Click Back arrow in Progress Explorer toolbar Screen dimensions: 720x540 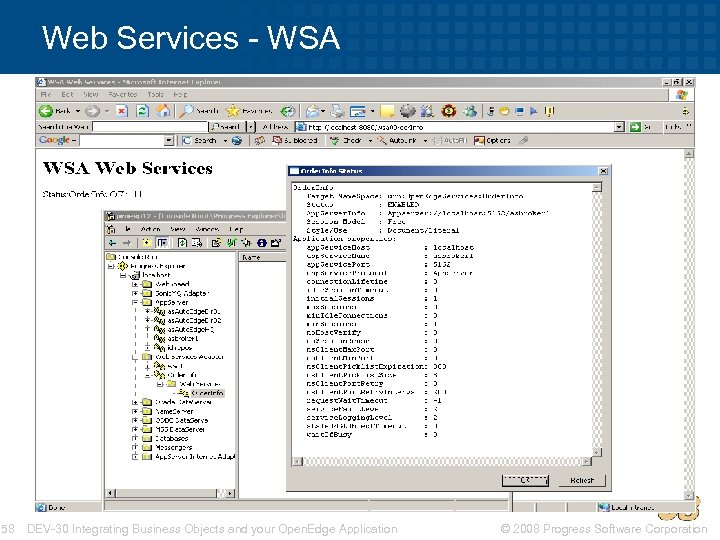(x=112, y=243)
